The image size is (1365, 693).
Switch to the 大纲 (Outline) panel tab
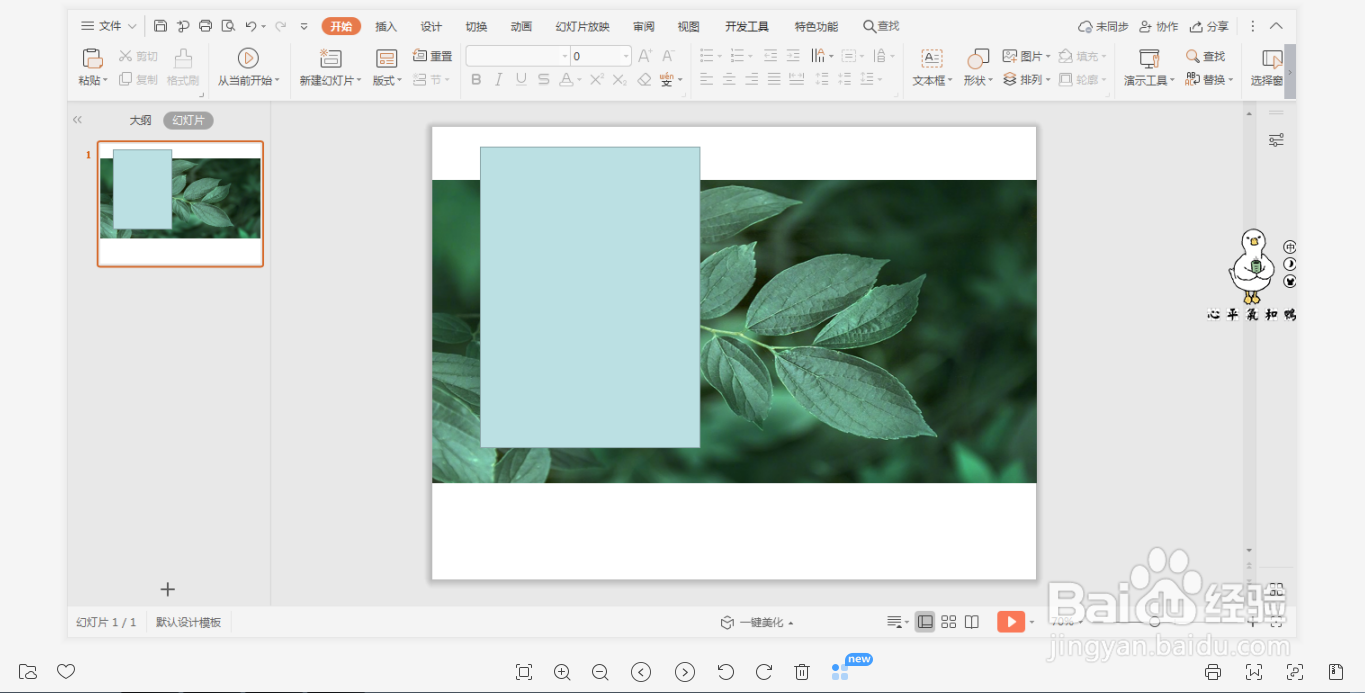coord(140,120)
